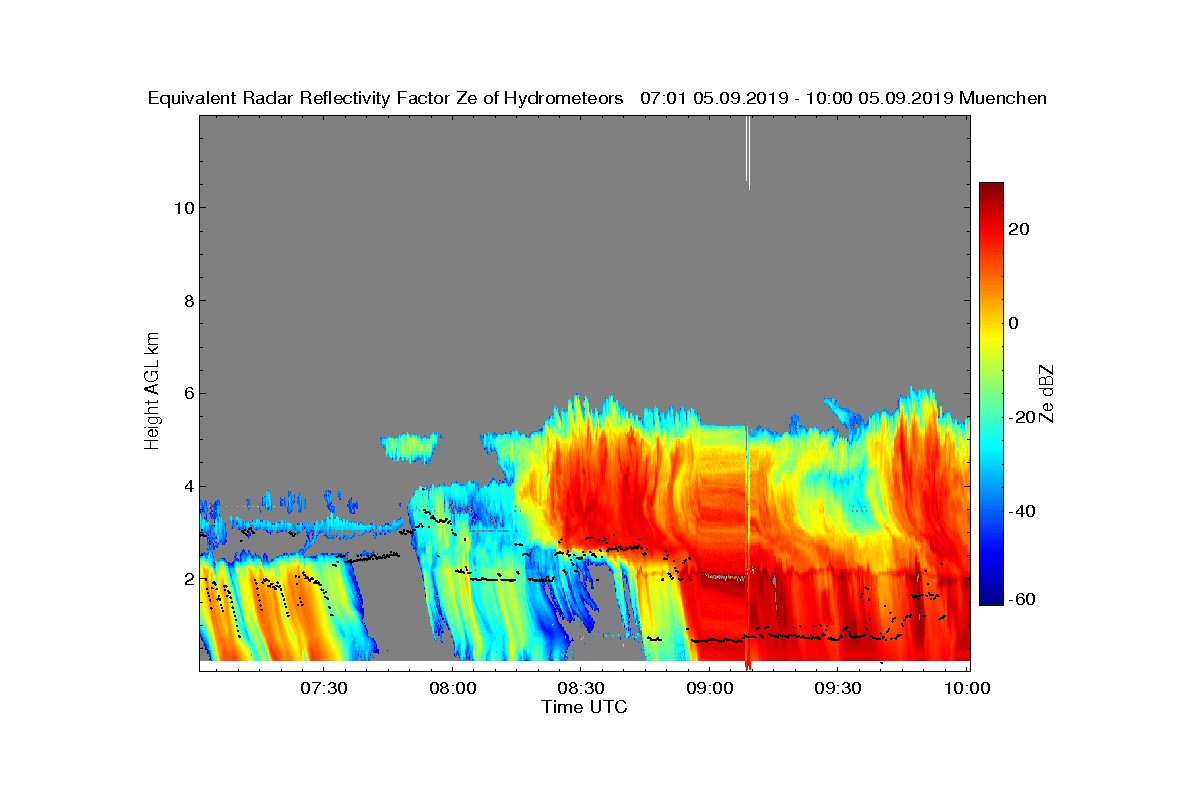The width and height of the screenshot is (1200, 800).
Task: Click the station name 'Muenchen' in the title
Action: pyautogui.click(x=1003, y=98)
